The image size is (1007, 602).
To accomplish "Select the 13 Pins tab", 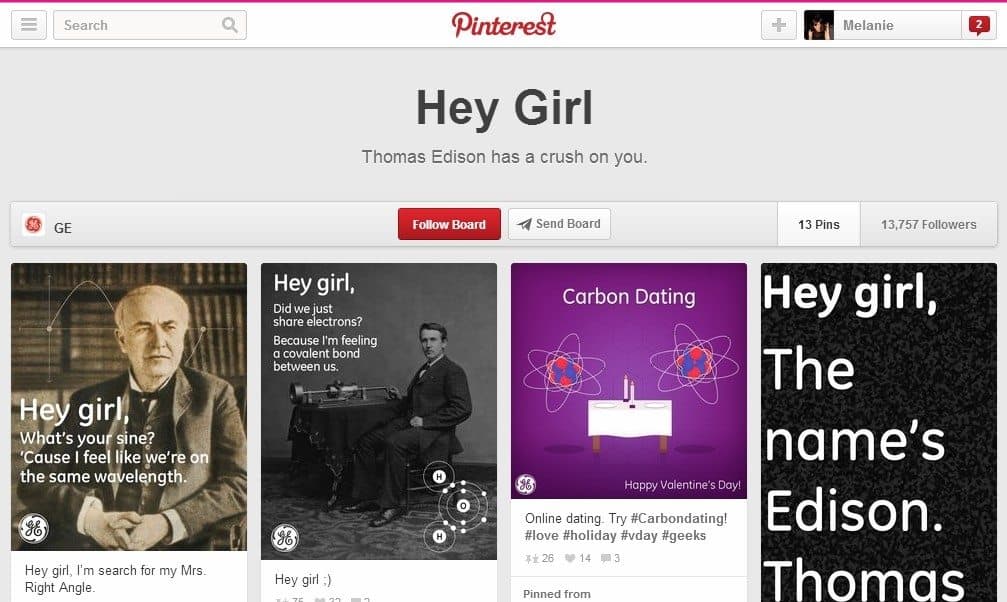I will pos(819,224).
